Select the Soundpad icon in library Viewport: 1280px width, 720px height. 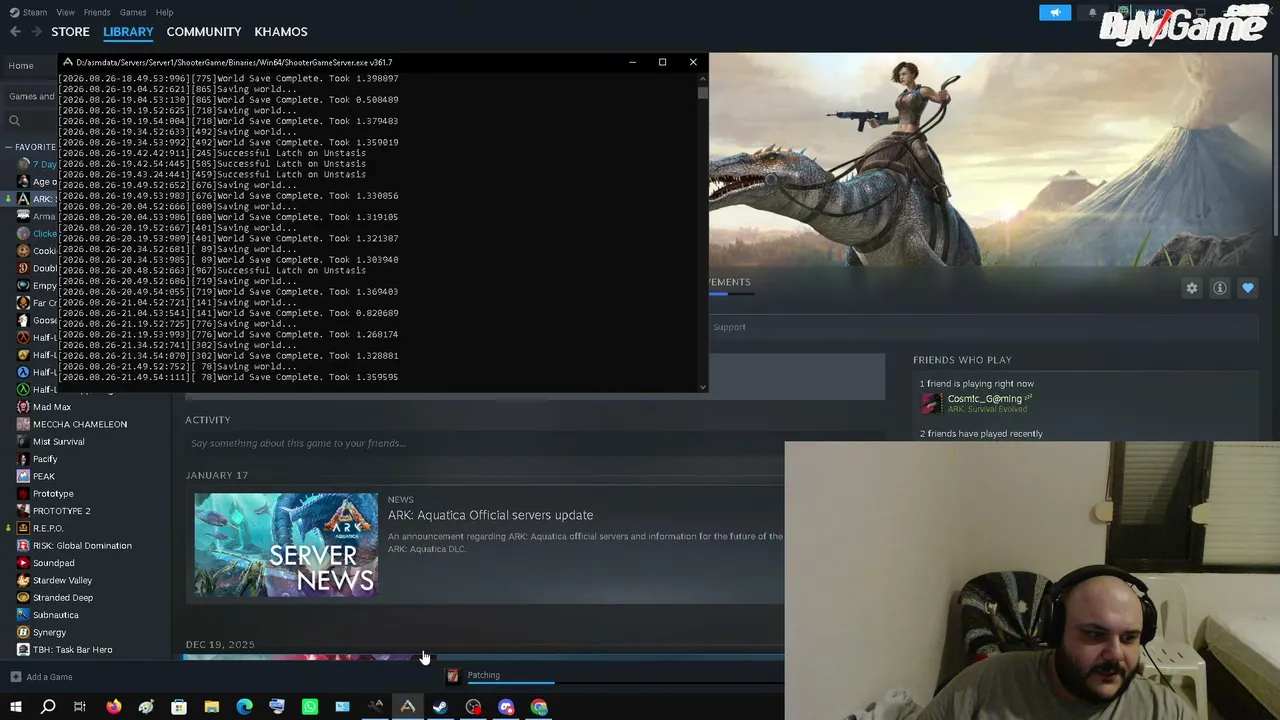[x=24, y=563]
